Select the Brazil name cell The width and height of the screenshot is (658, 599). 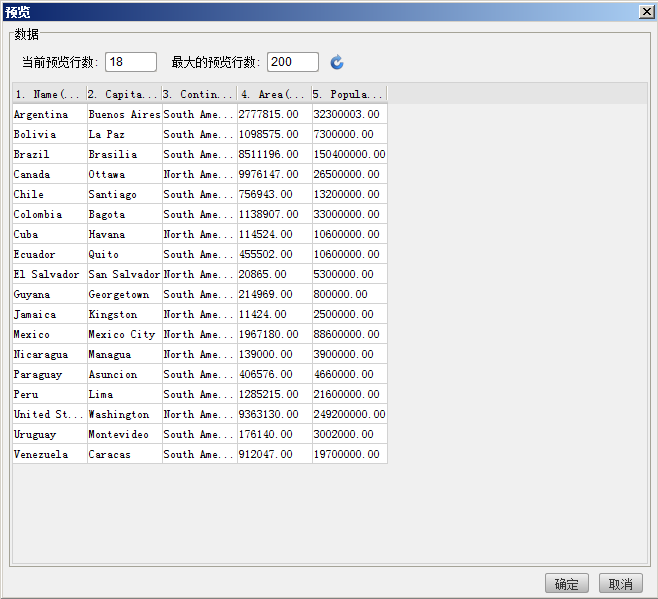point(50,154)
